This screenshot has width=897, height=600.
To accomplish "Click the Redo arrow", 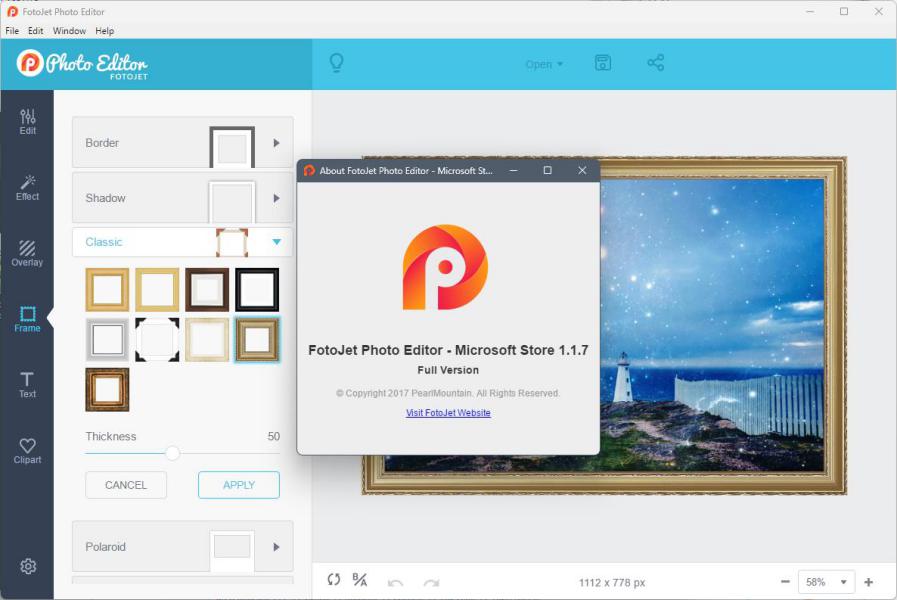I will [431, 583].
